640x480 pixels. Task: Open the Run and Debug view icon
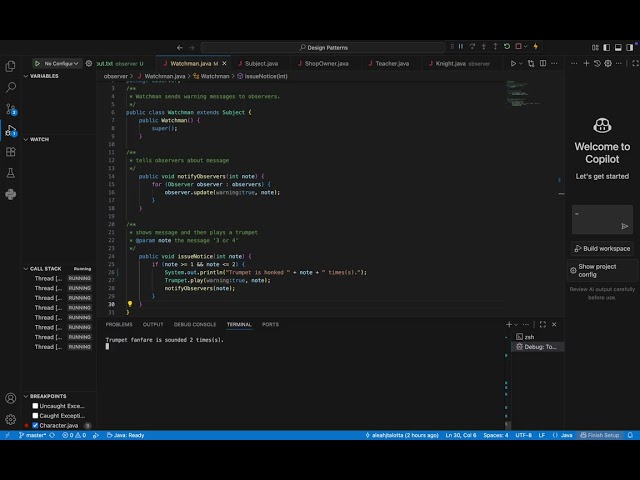11,131
